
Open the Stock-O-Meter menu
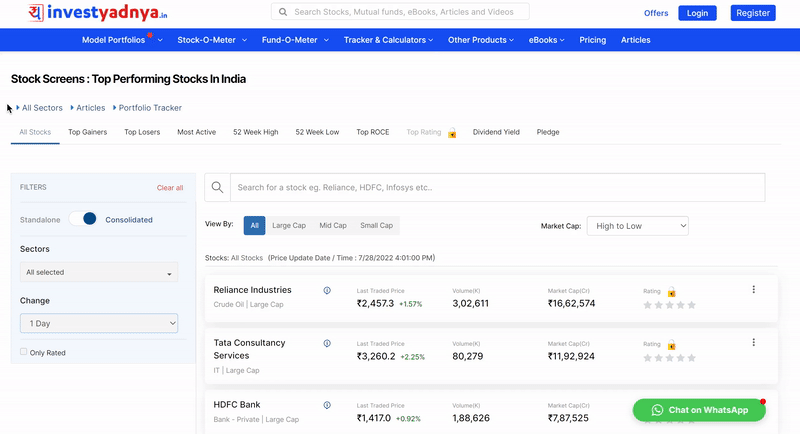[x=204, y=40]
